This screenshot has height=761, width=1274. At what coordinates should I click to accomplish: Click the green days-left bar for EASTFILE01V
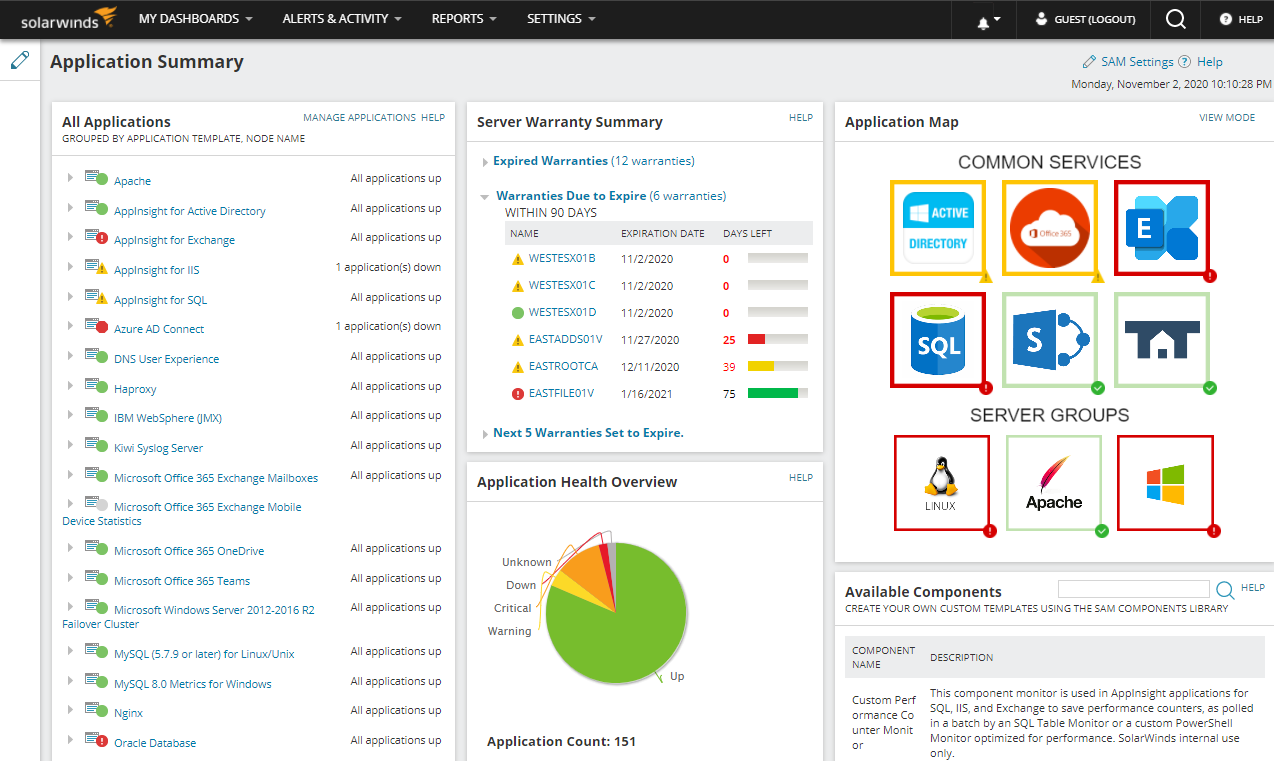779,393
